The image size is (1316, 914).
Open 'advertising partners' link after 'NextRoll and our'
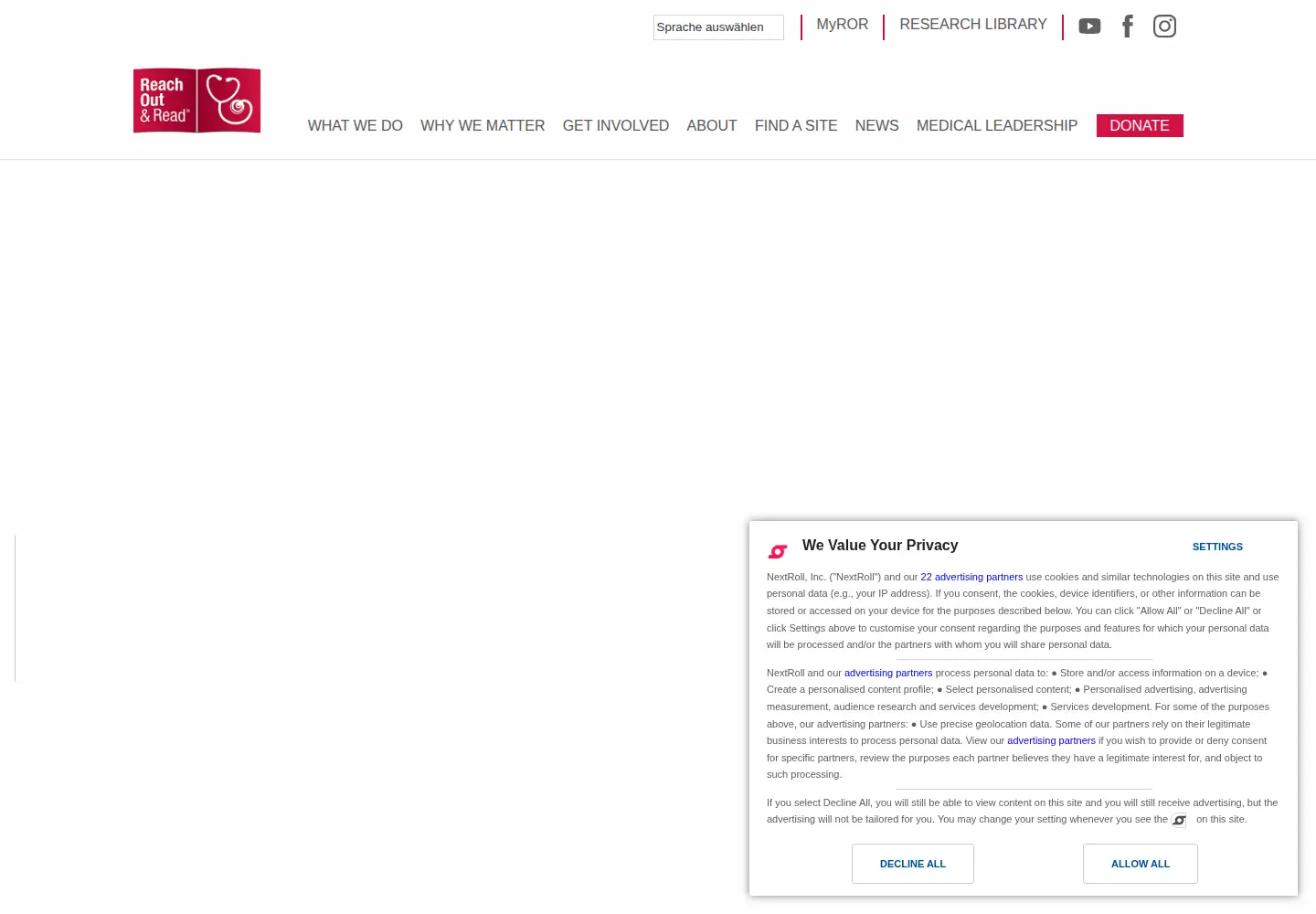888,673
